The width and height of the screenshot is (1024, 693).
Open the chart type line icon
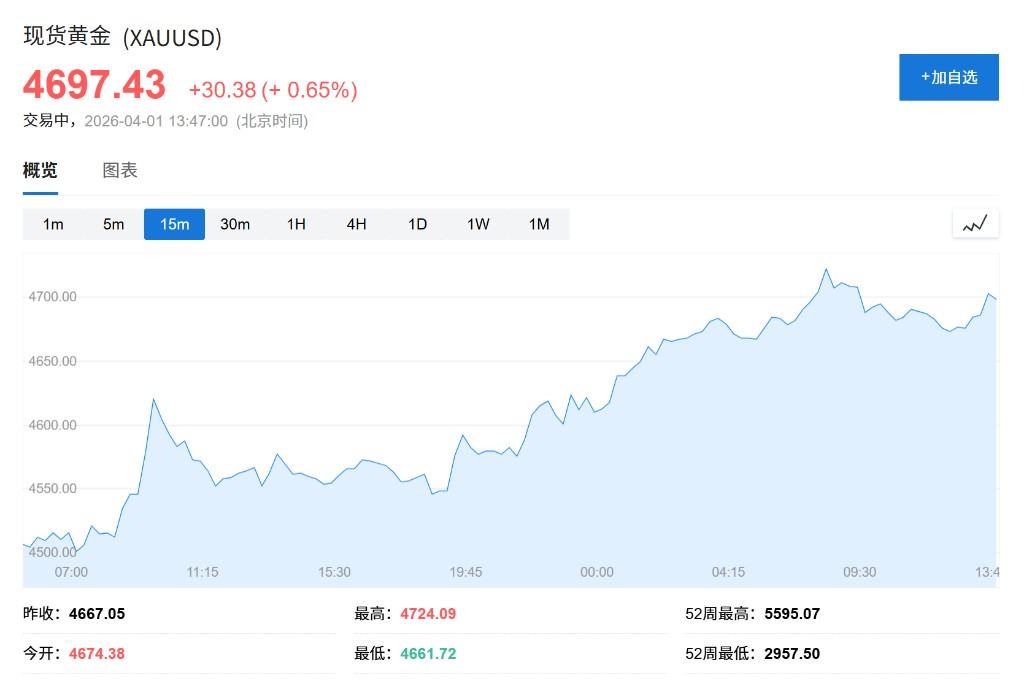975,224
